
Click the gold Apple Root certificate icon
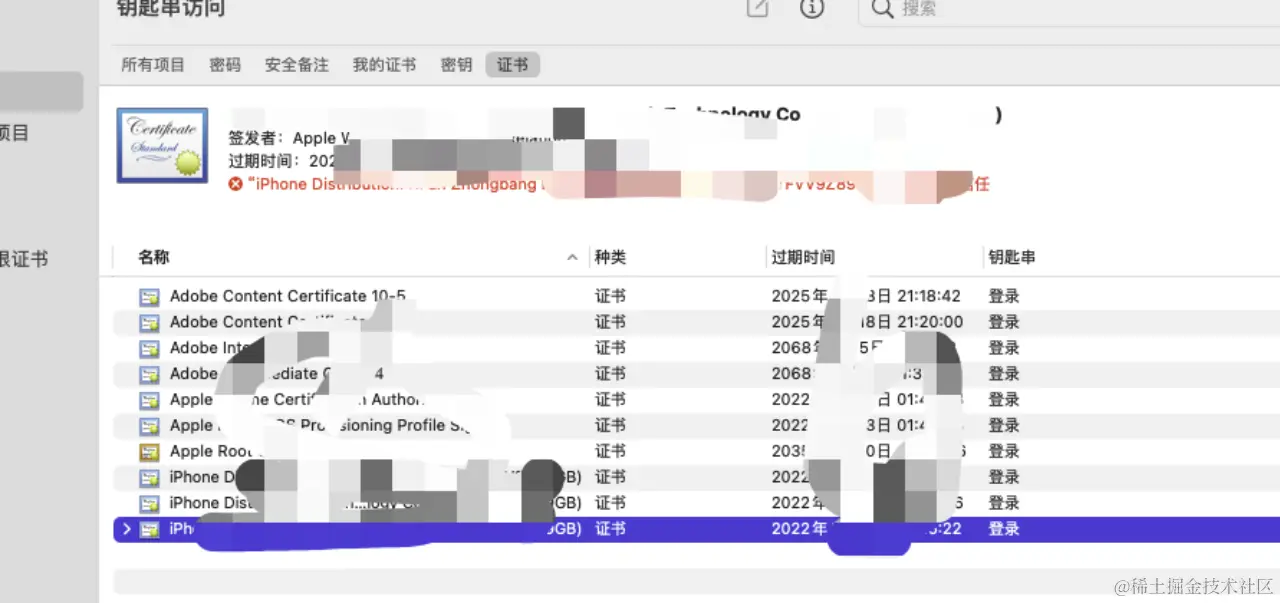pyautogui.click(x=149, y=452)
